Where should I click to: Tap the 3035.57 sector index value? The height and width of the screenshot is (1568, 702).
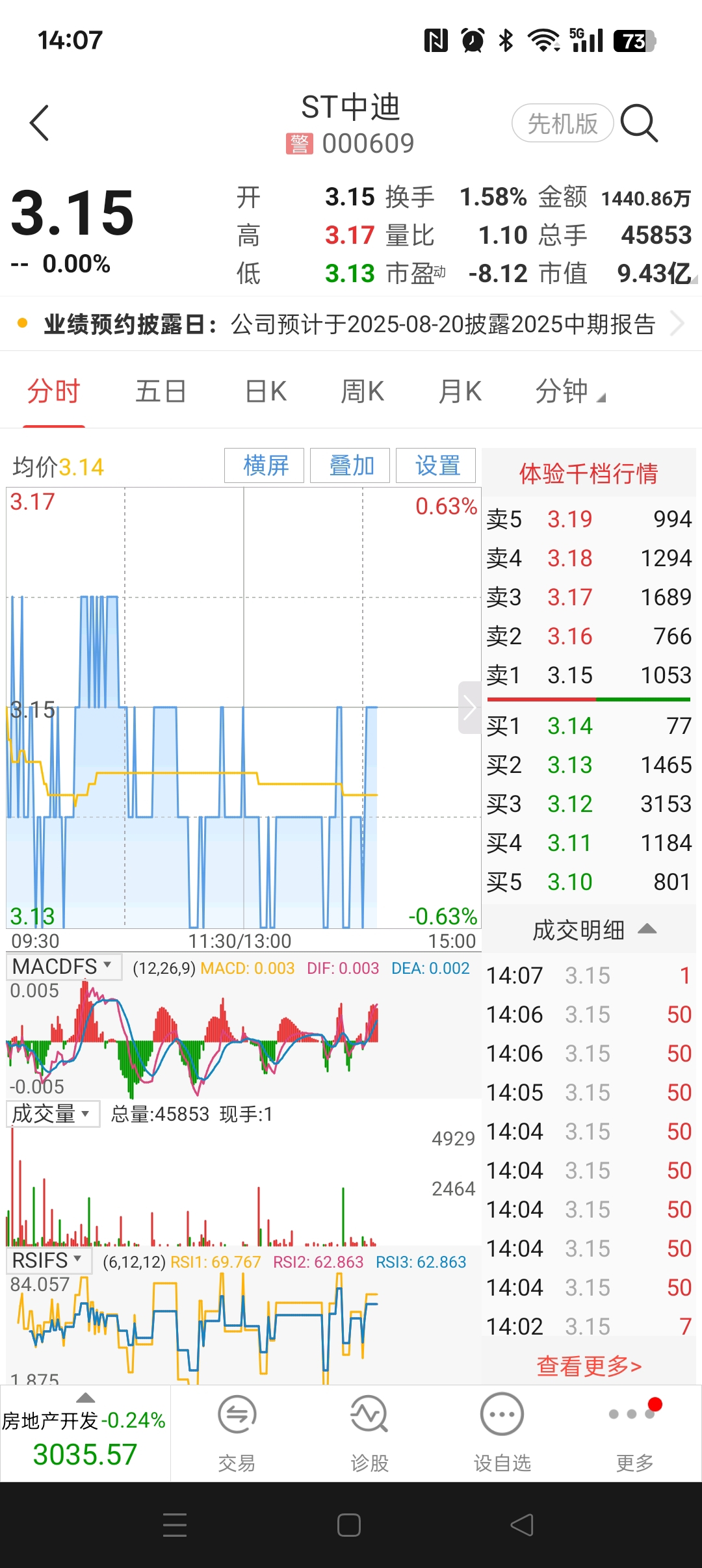point(85,1455)
